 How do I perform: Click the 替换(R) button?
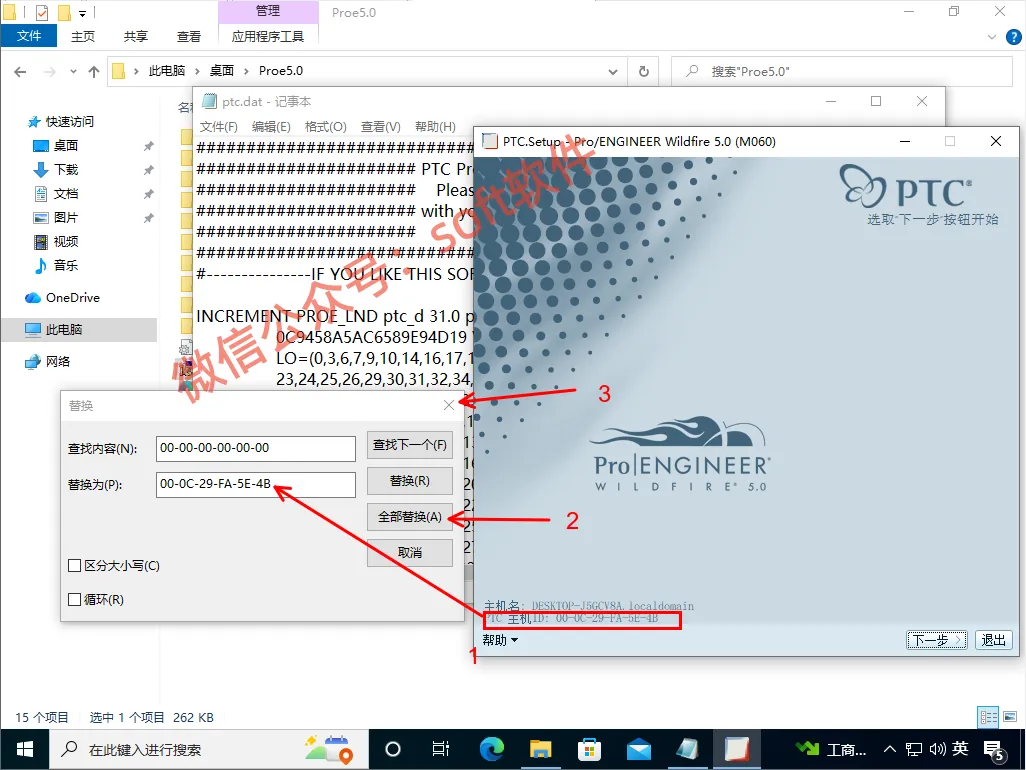click(410, 481)
